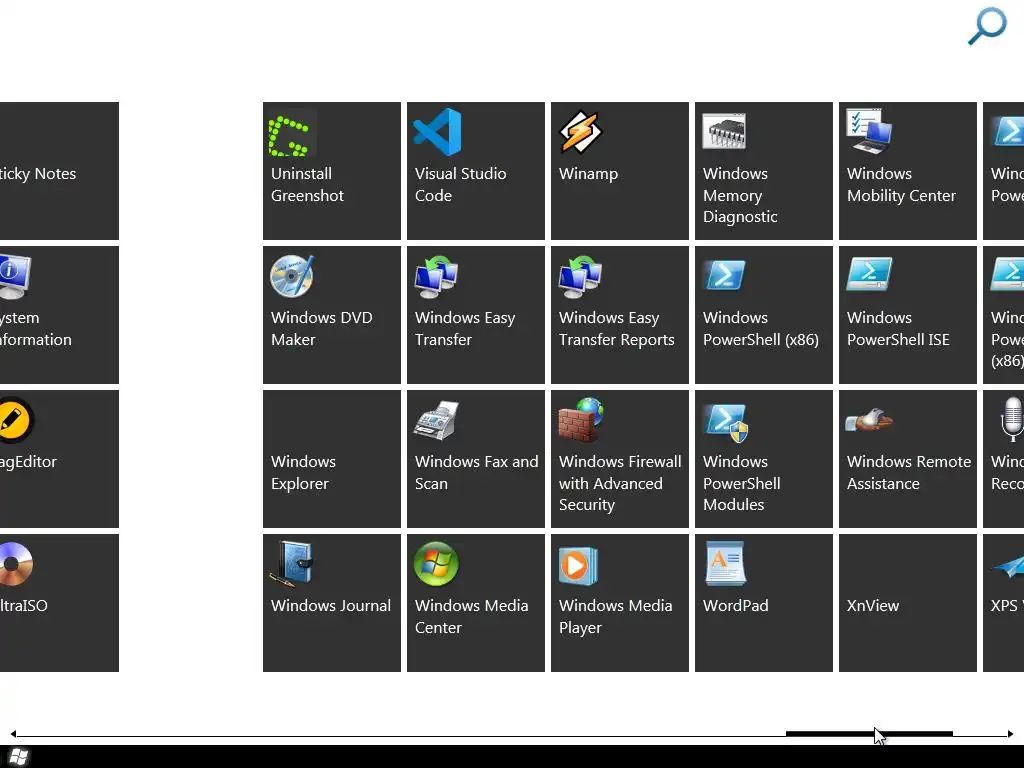
Task: Click the Windows Memory Diagnostic chip icon
Action: point(724,131)
